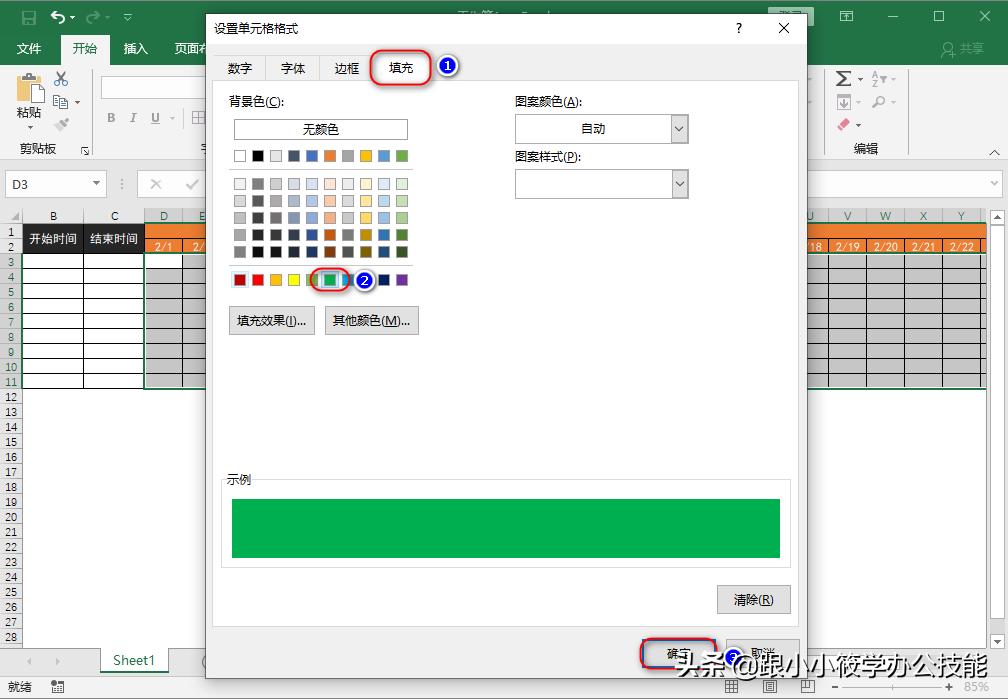Click the Format Painter brush icon
This screenshot has height=699, width=1008.
[60, 123]
